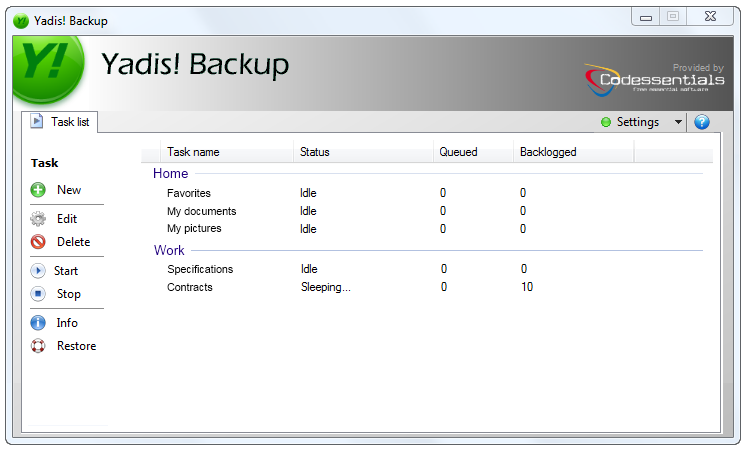The height and width of the screenshot is (450, 749).
Task: Click Queued value for My documents
Action: pos(443,211)
